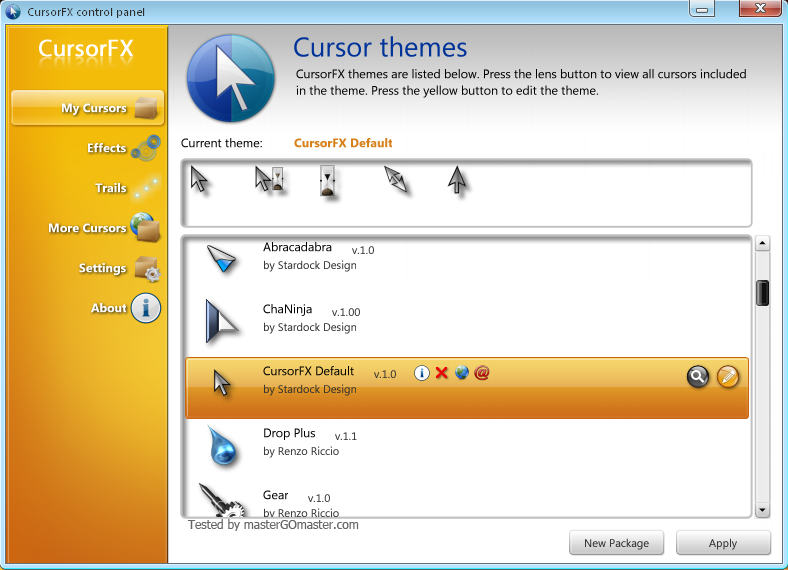Click the yellow pencil edit theme button

(x=728, y=376)
